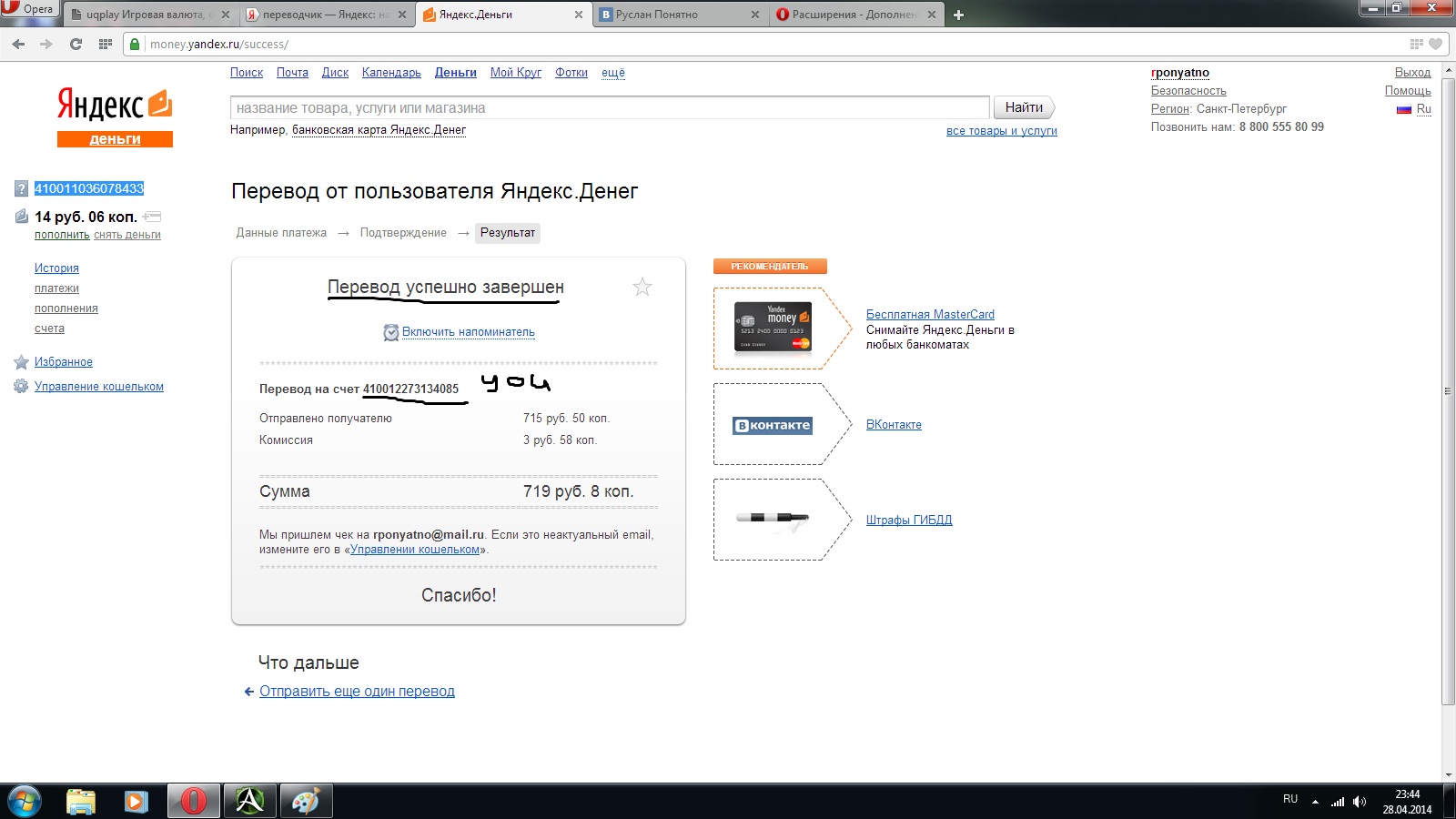Close the Яндекс.Деньги tab
The width and height of the screenshot is (1456, 819).
point(579,15)
